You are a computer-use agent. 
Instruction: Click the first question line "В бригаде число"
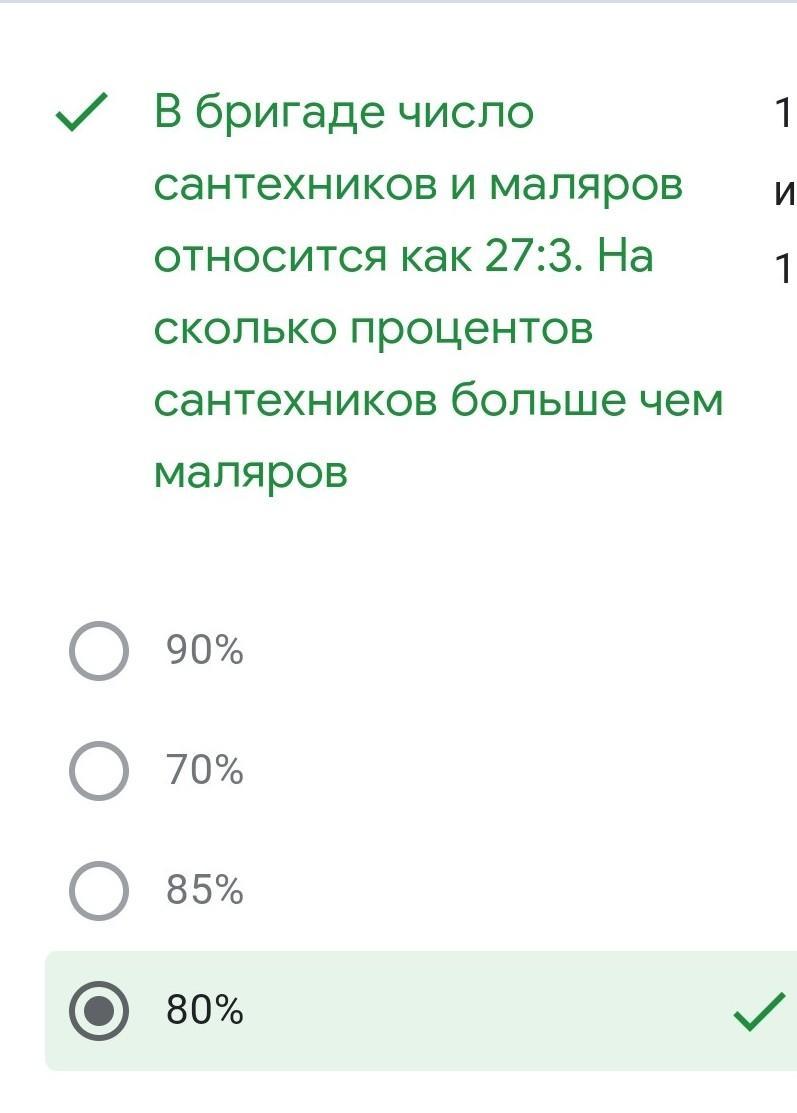(x=344, y=114)
